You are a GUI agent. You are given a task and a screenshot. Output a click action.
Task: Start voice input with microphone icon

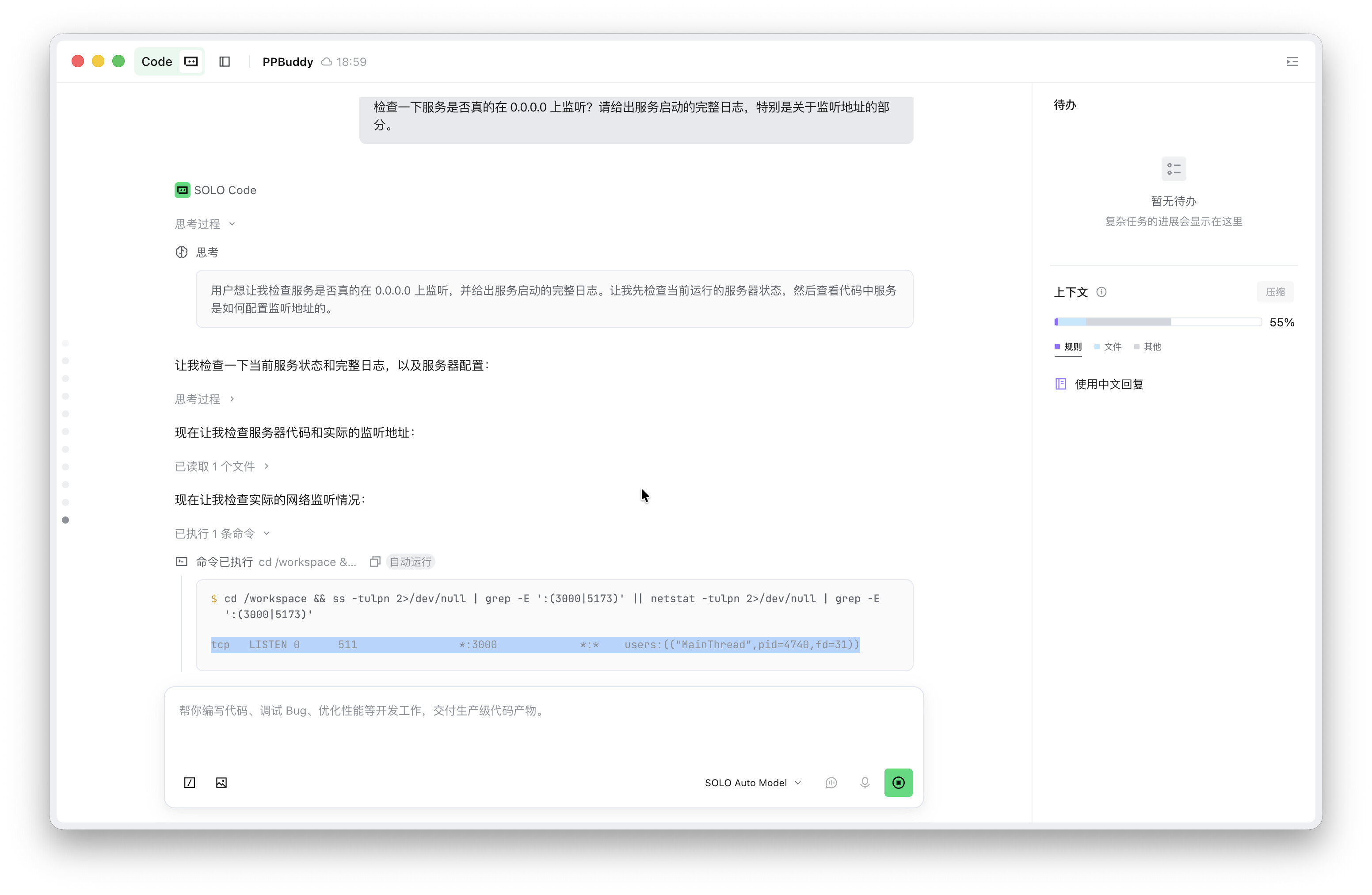coord(865,783)
